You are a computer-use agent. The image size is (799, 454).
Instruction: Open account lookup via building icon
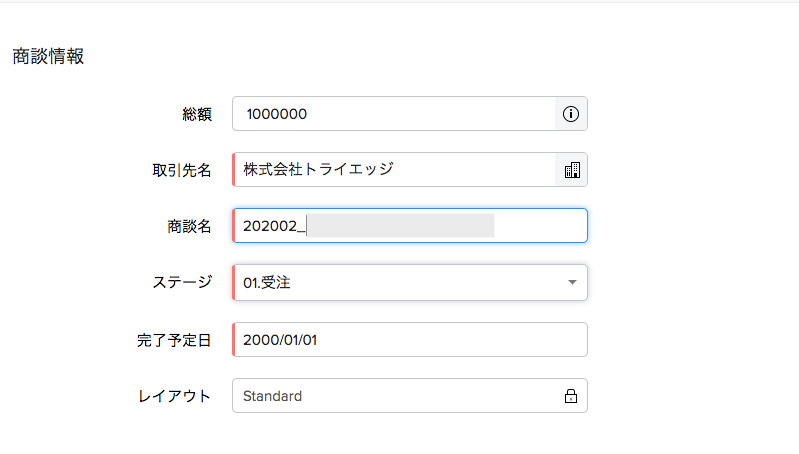[x=572, y=170]
